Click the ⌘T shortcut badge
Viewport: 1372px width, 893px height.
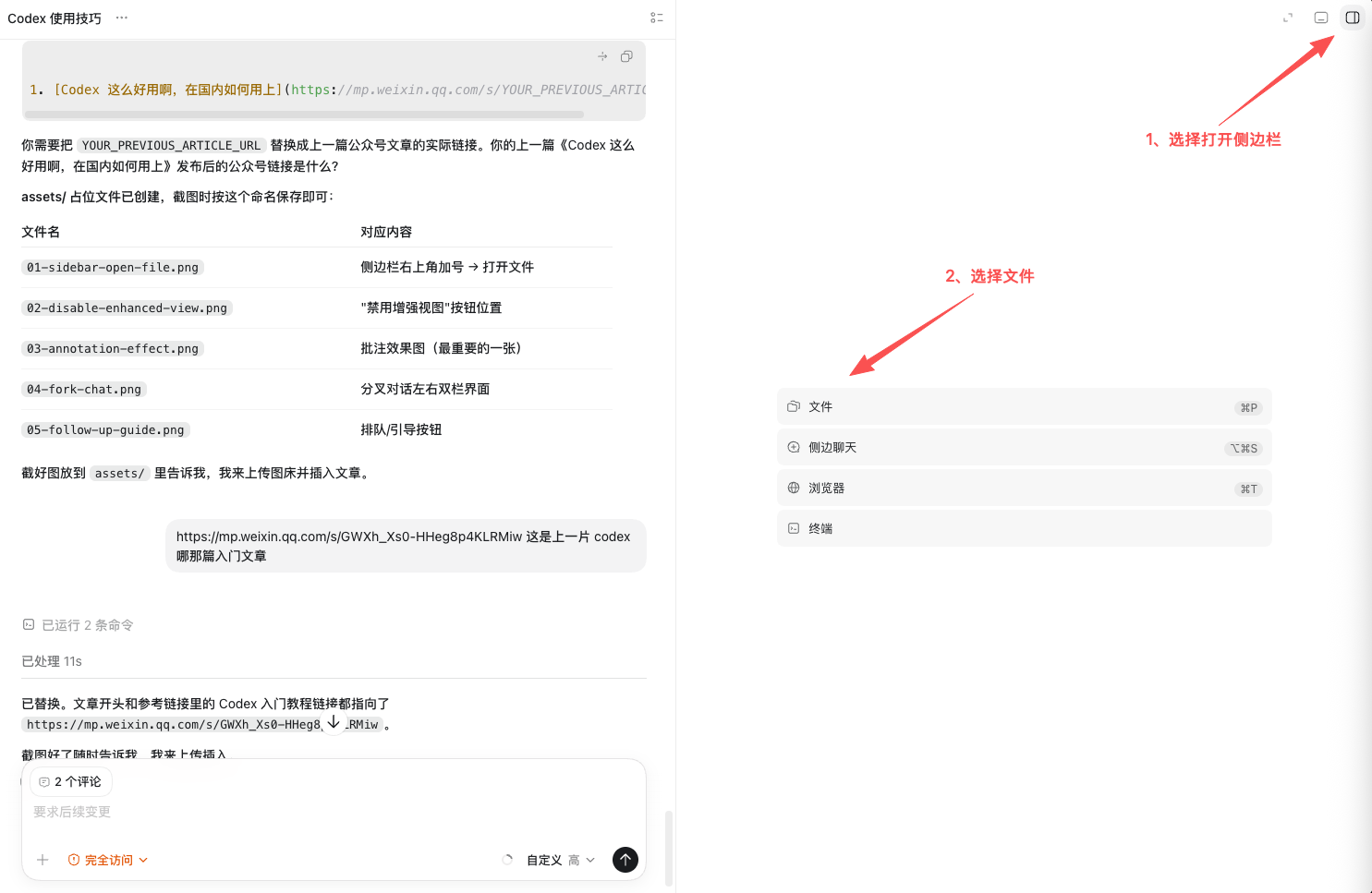1248,489
